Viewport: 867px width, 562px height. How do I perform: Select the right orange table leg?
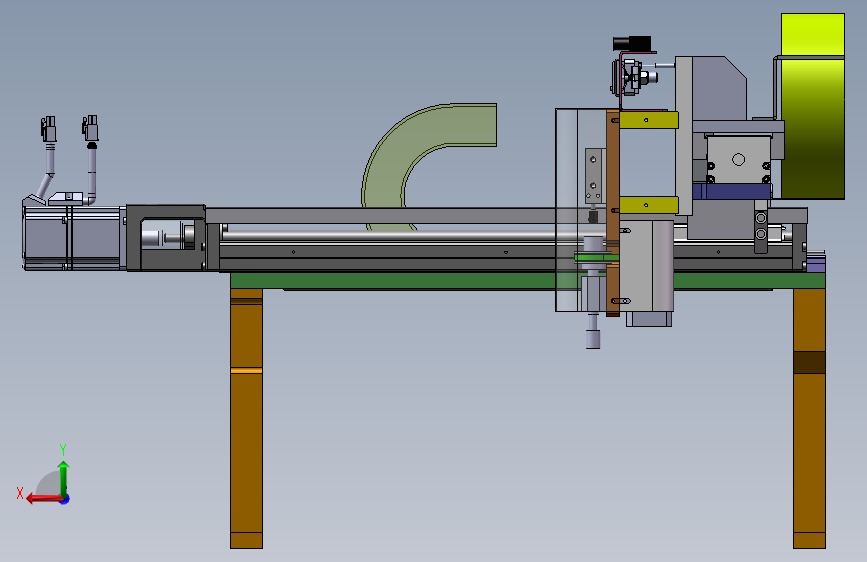tap(809, 418)
